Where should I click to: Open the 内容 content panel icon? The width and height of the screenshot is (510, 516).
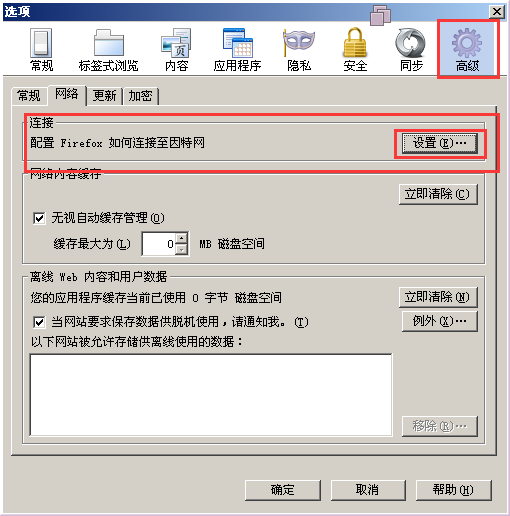click(x=176, y=50)
